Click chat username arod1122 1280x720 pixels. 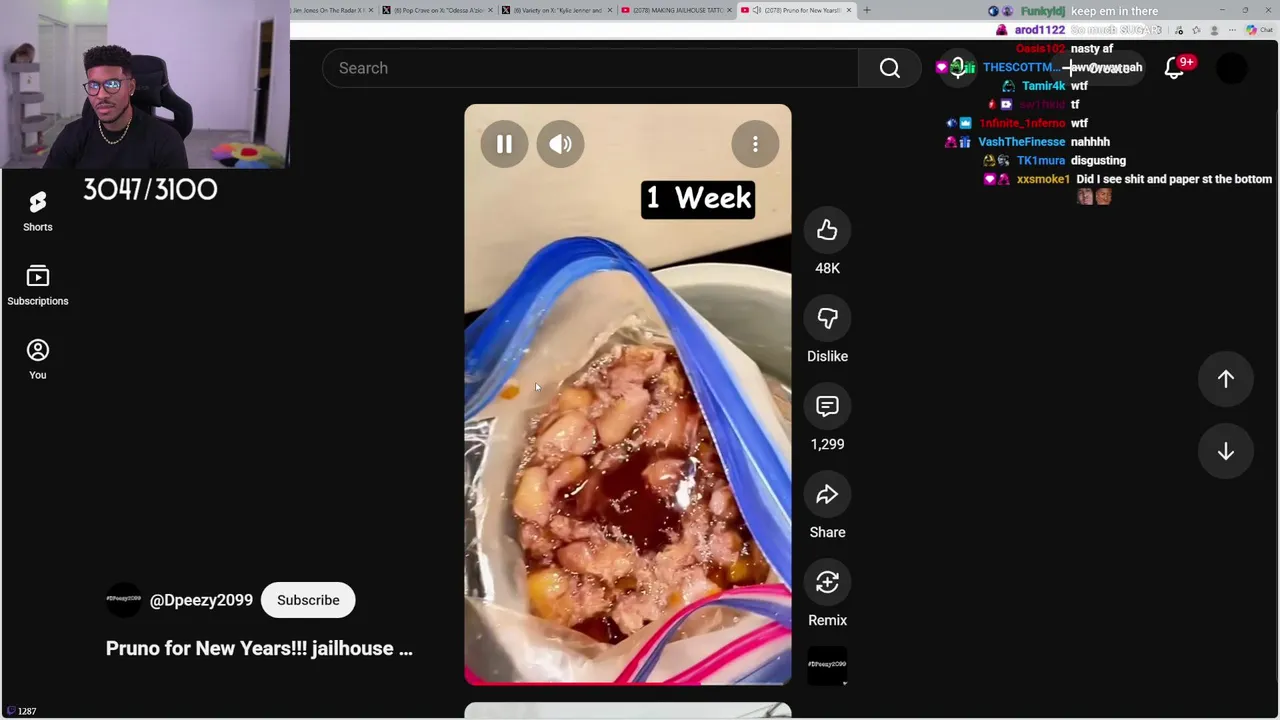pos(1040,30)
